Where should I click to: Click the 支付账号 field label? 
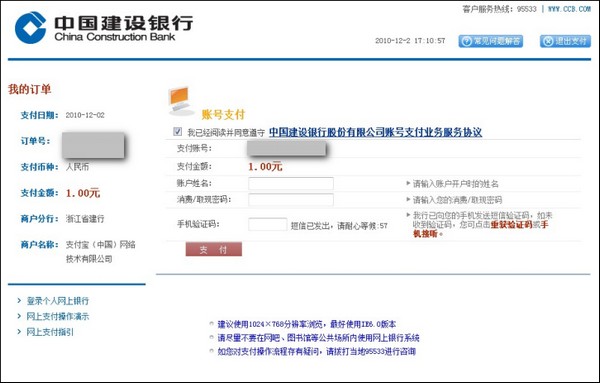tap(194, 148)
